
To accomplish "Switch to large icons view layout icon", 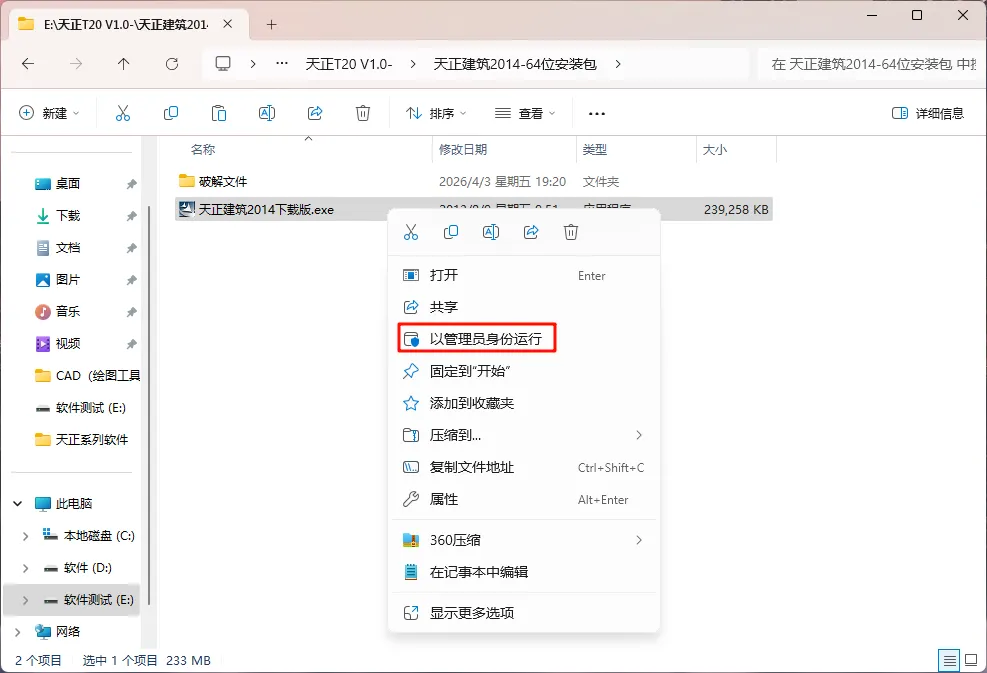I will click(x=971, y=660).
